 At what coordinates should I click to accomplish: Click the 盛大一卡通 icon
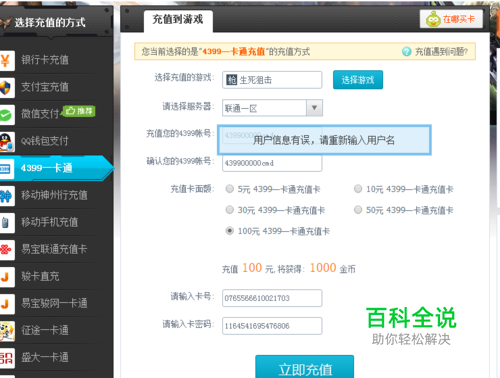[7, 358]
